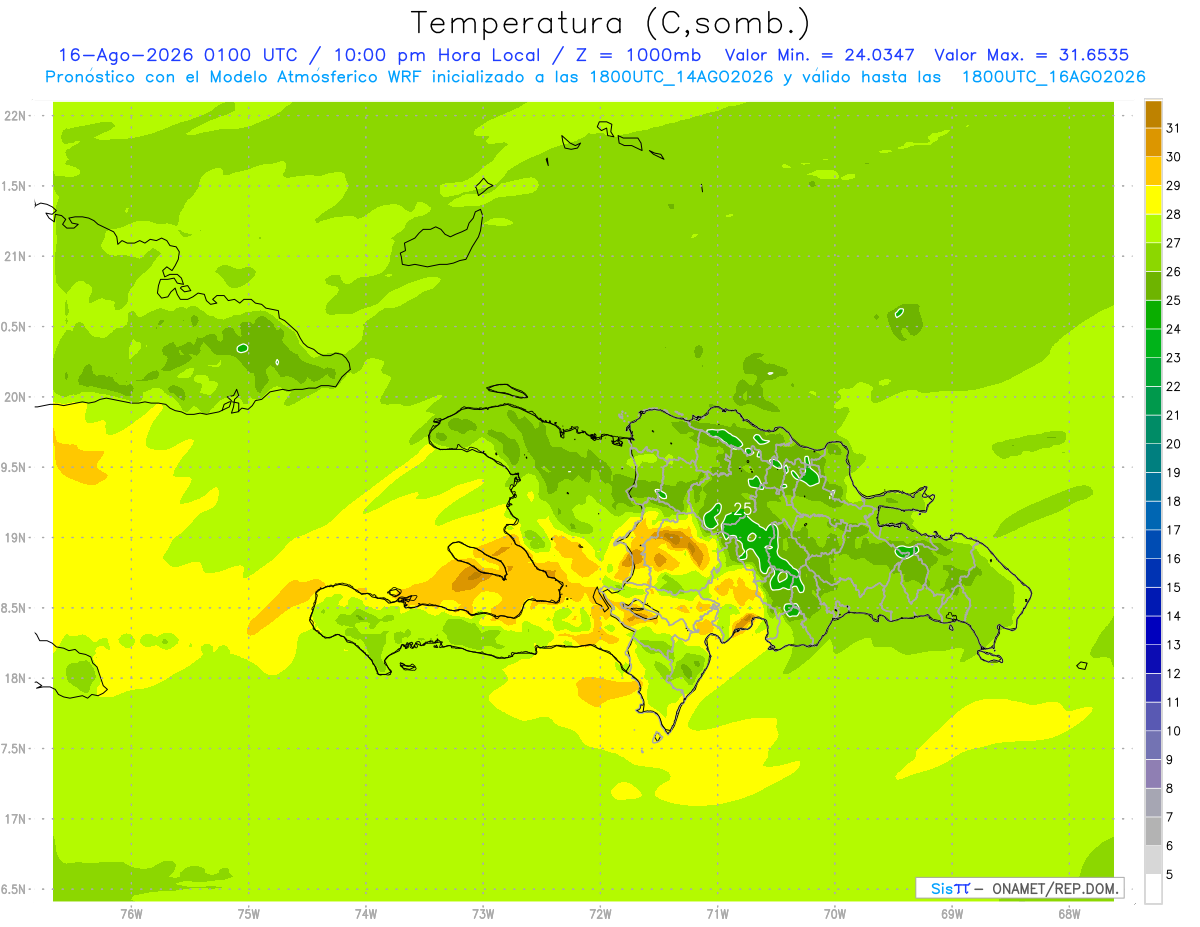Click the gray legend swatch between 6 and 7
The image size is (1200, 927).
click(x=1153, y=831)
